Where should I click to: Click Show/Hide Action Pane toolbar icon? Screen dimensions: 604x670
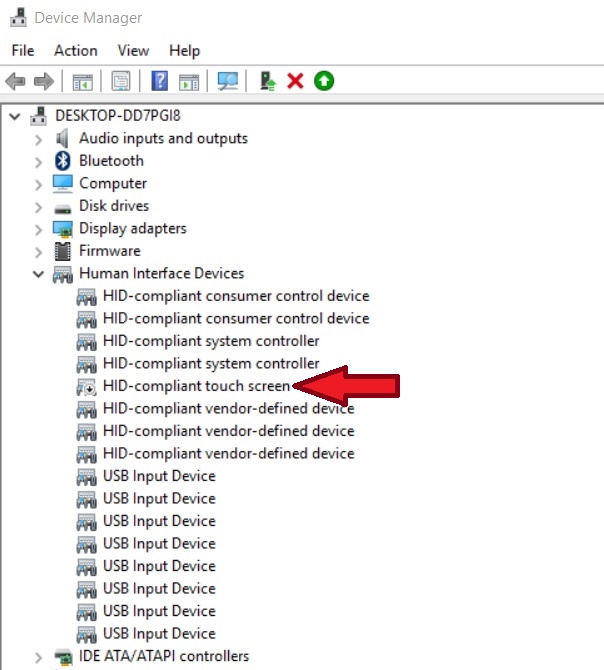[x=189, y=81]
